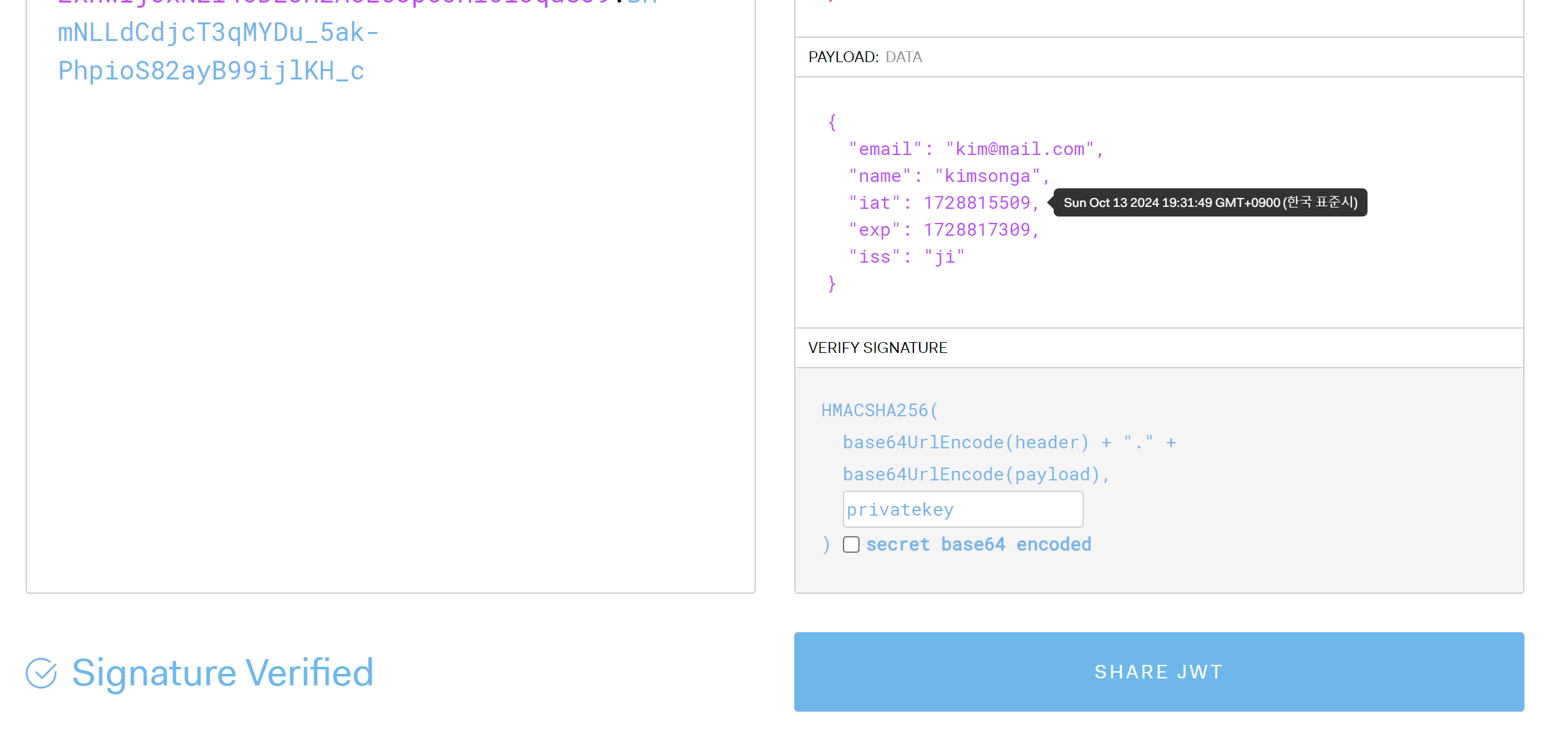Click the PAYLOAD: DATA section header
The image size is (1568, 736).
coord(865,57)
